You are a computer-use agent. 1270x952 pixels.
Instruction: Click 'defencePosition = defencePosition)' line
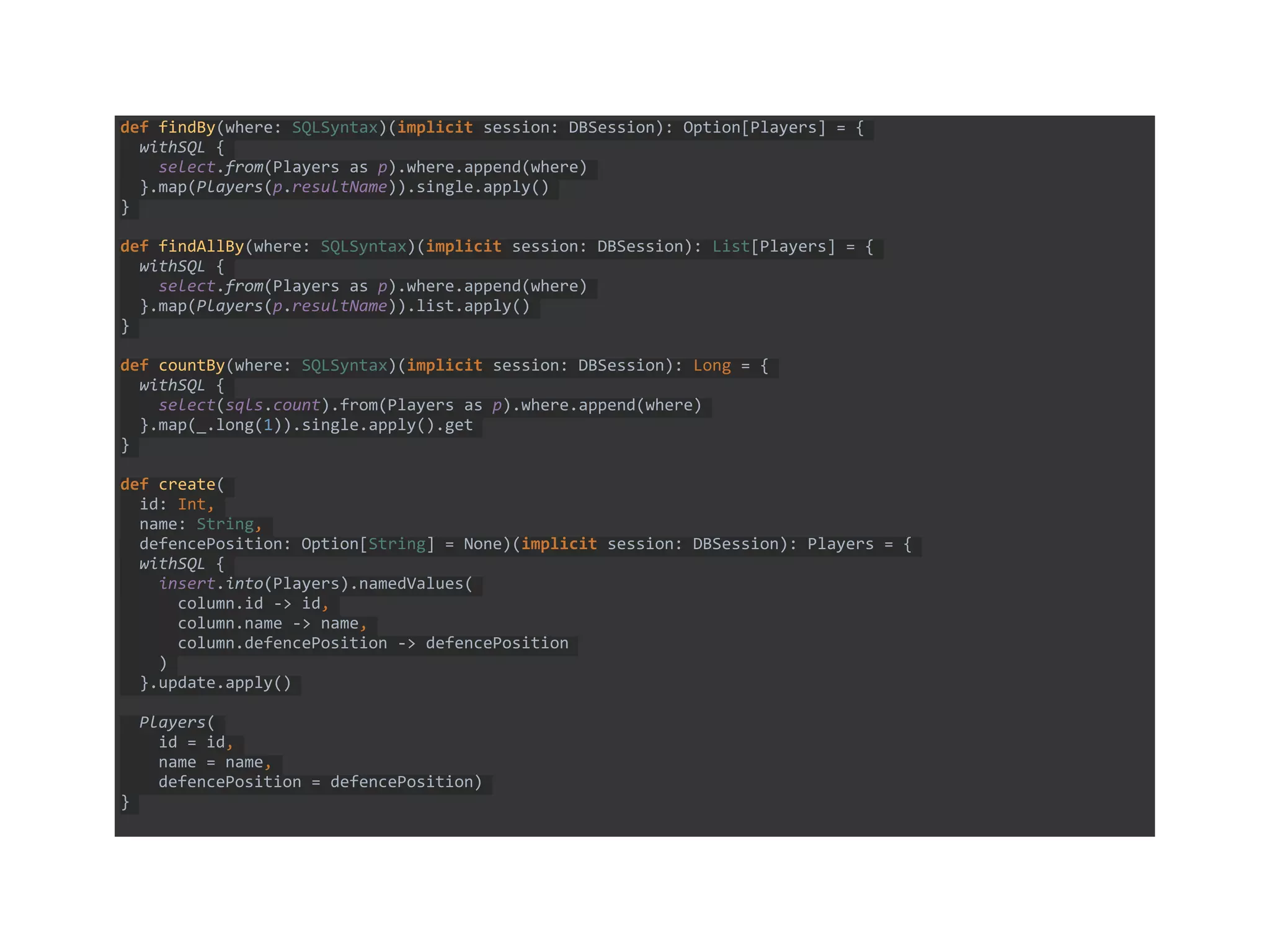coord(321,782)
